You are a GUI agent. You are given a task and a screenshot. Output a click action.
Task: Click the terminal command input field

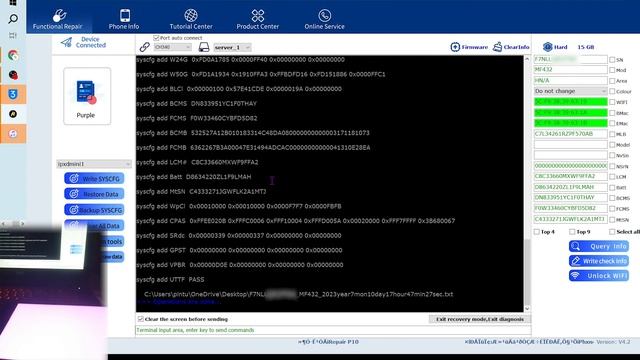tap(333, 330)
